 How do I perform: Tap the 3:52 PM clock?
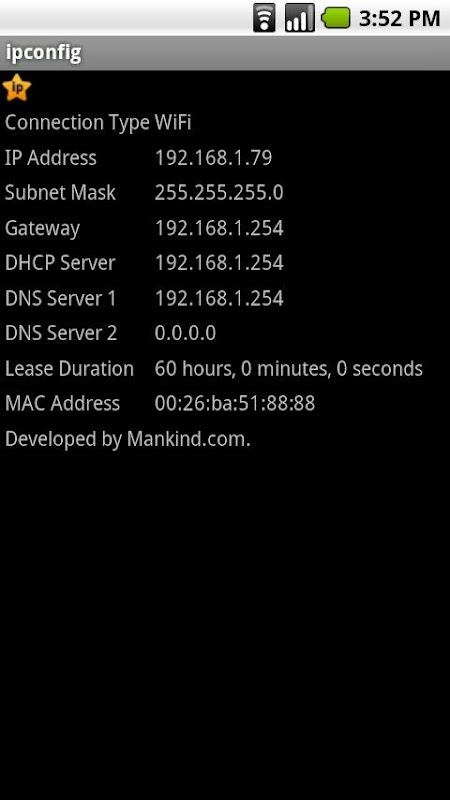click(399, 18)
